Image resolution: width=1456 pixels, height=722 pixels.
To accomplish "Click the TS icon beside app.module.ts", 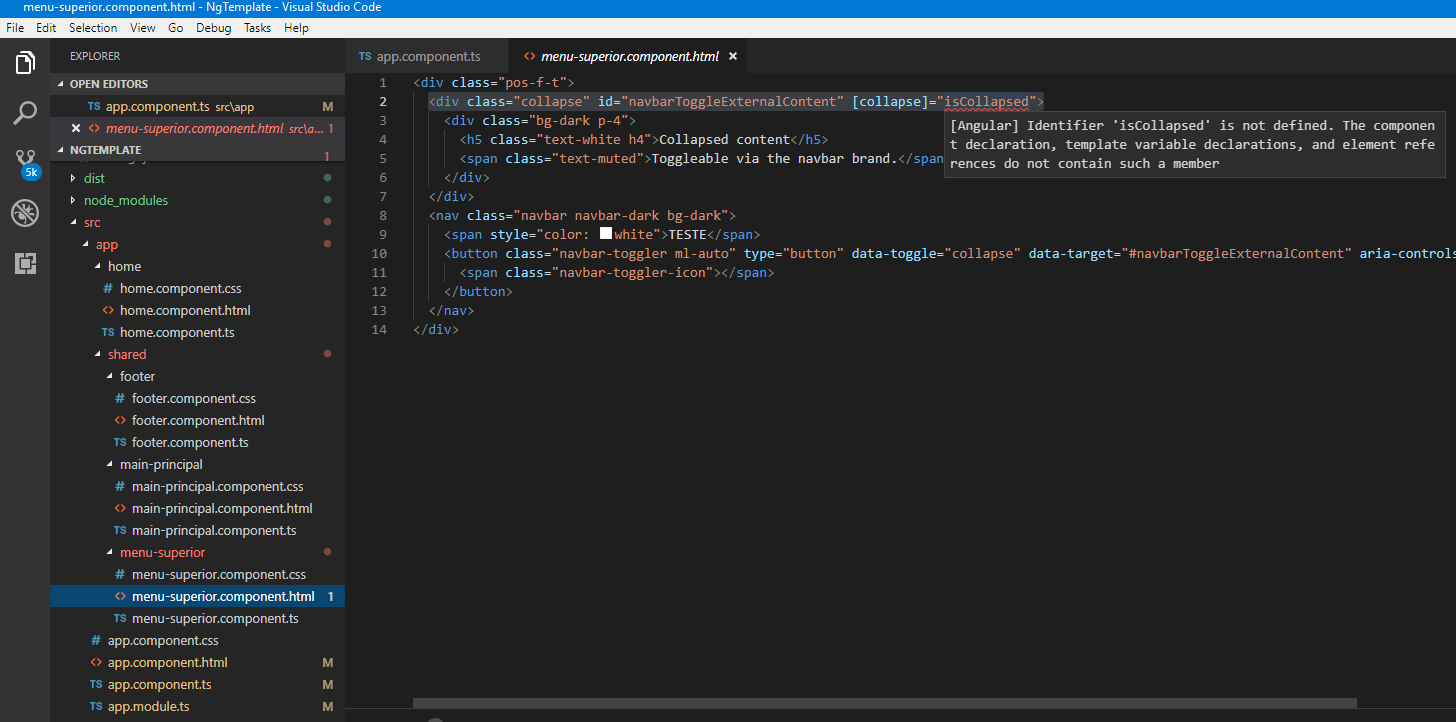I will point(96,706).
